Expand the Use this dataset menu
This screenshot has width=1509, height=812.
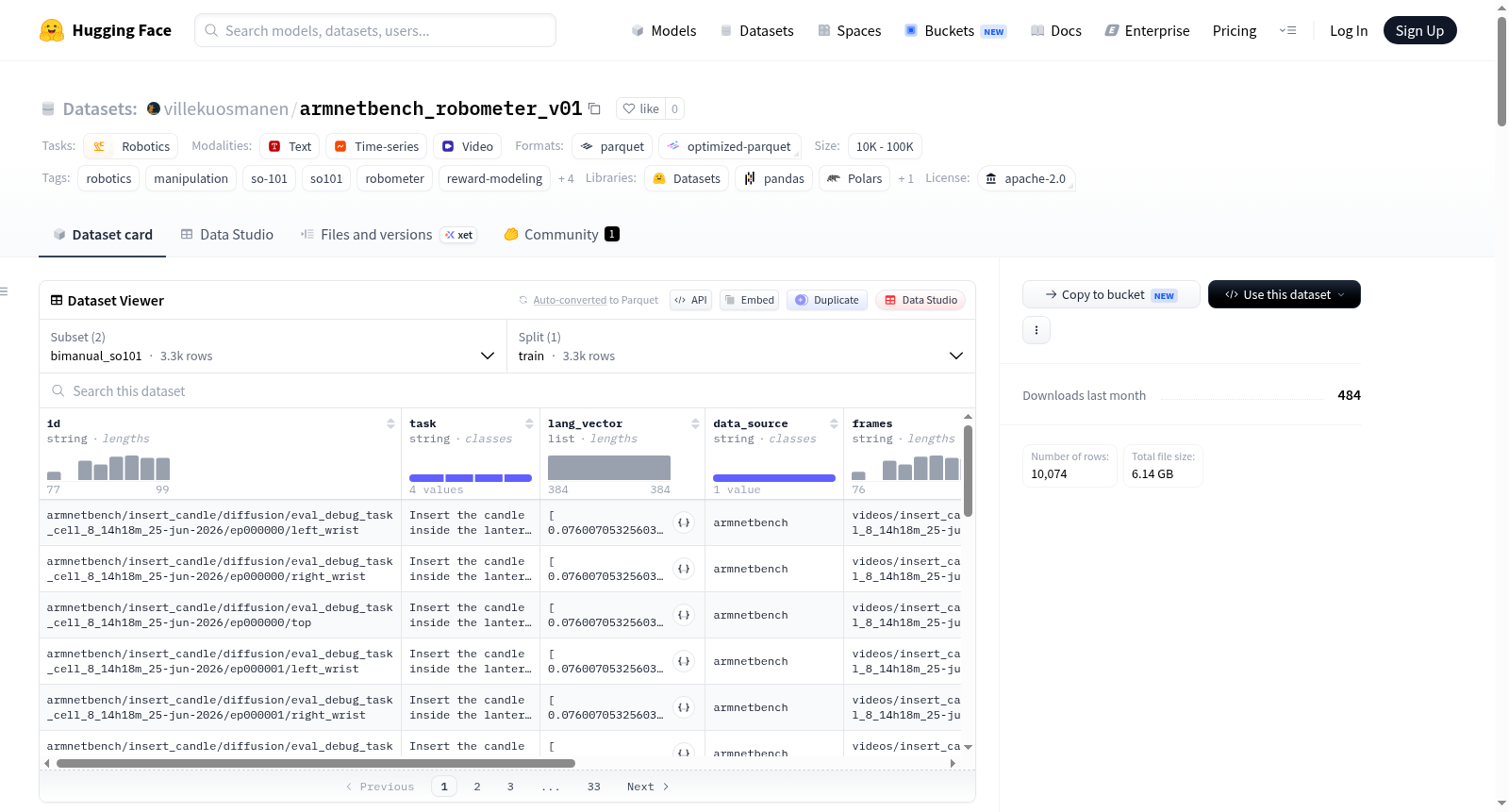pos(1284,294)
